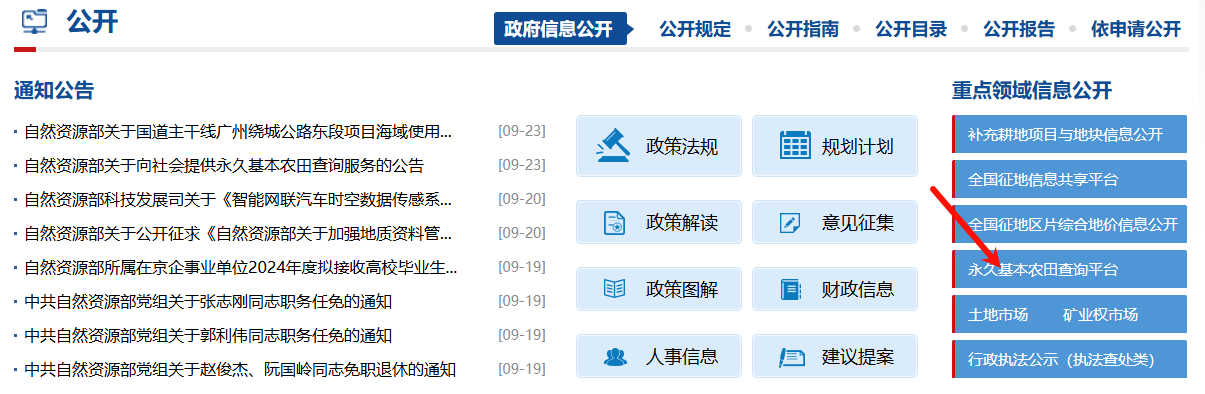The image size is (1205, 394).
Task: Click the calendar icon beside 规划计划
Action: pyautogui.click(x=794, y=146)
